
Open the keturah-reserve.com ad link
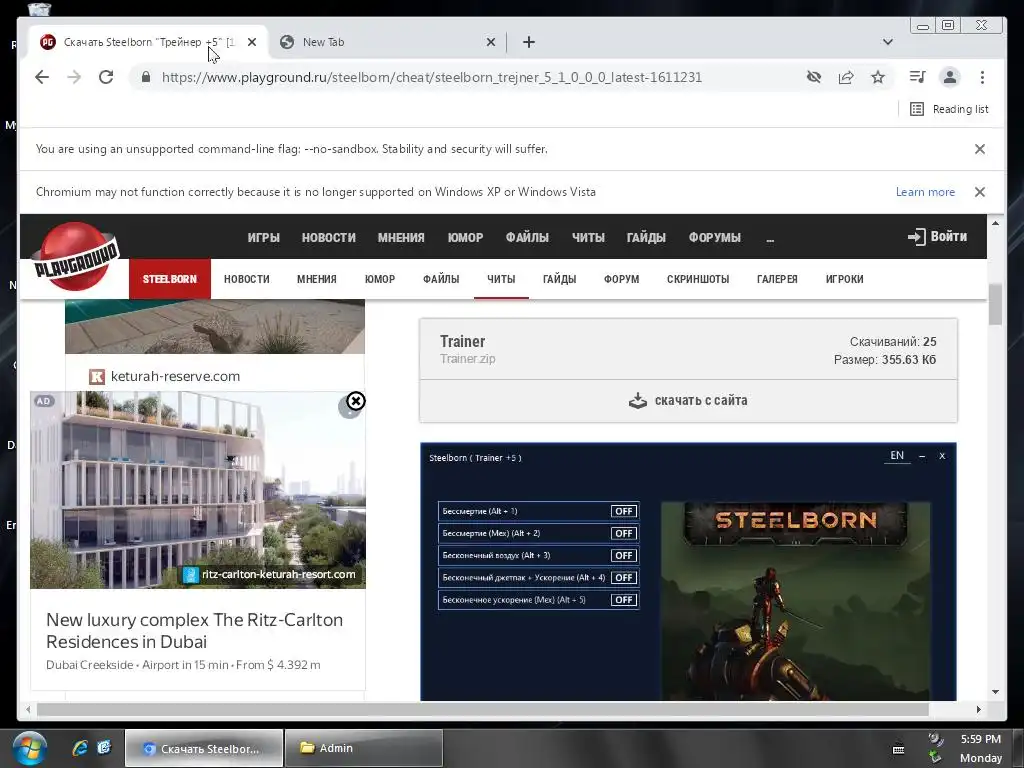(175, 376)
